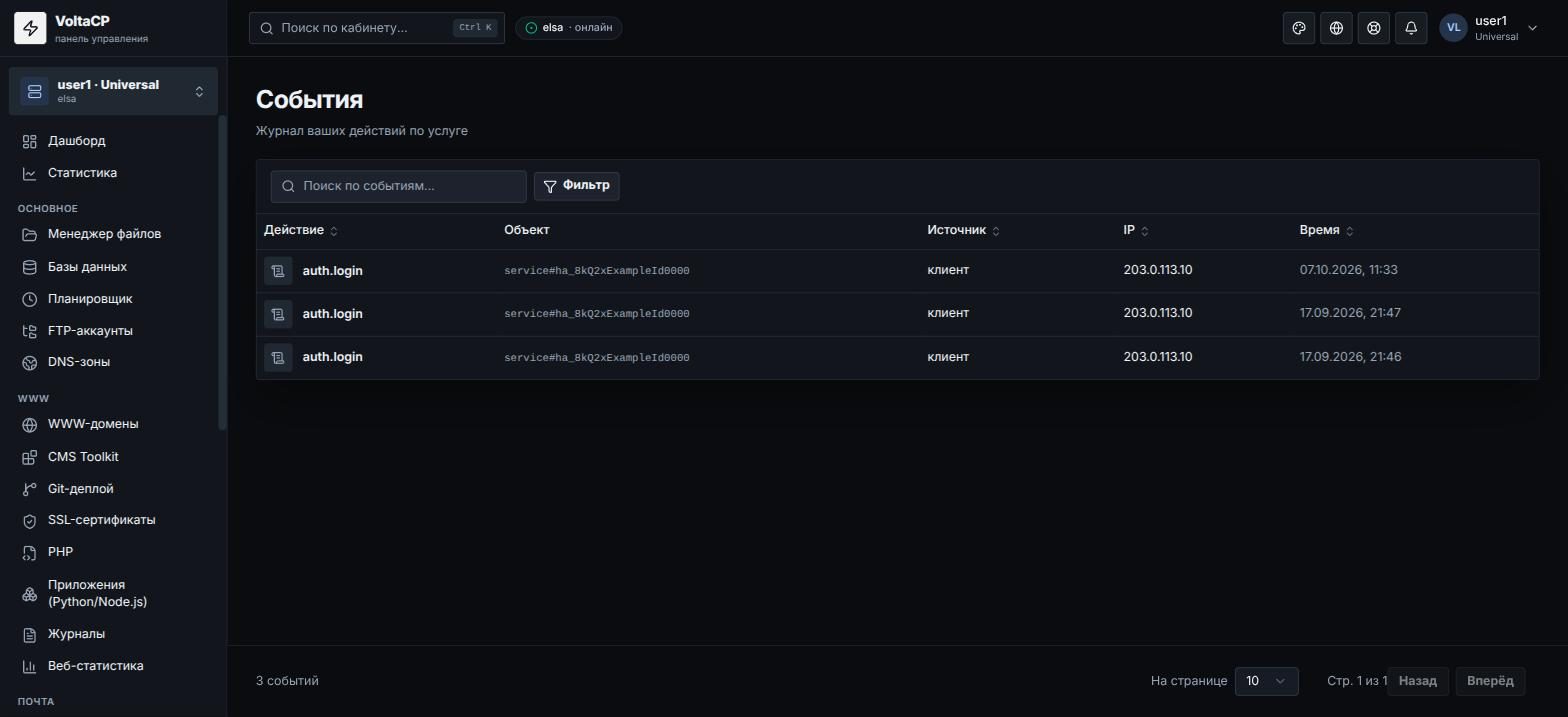Open the support lifebuoy icon
This screenshot has height=717, width=1568.
click(1374, 28)
